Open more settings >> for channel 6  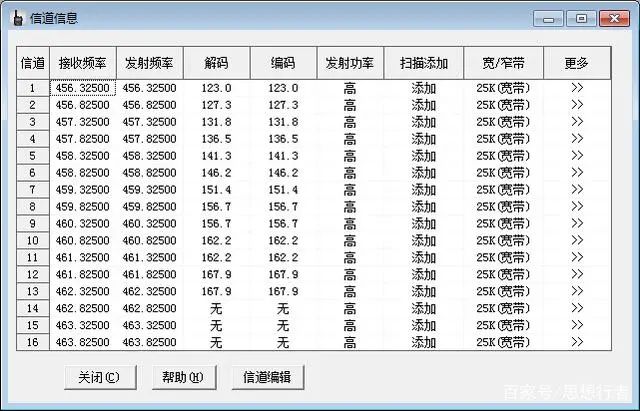pos(577,173)
